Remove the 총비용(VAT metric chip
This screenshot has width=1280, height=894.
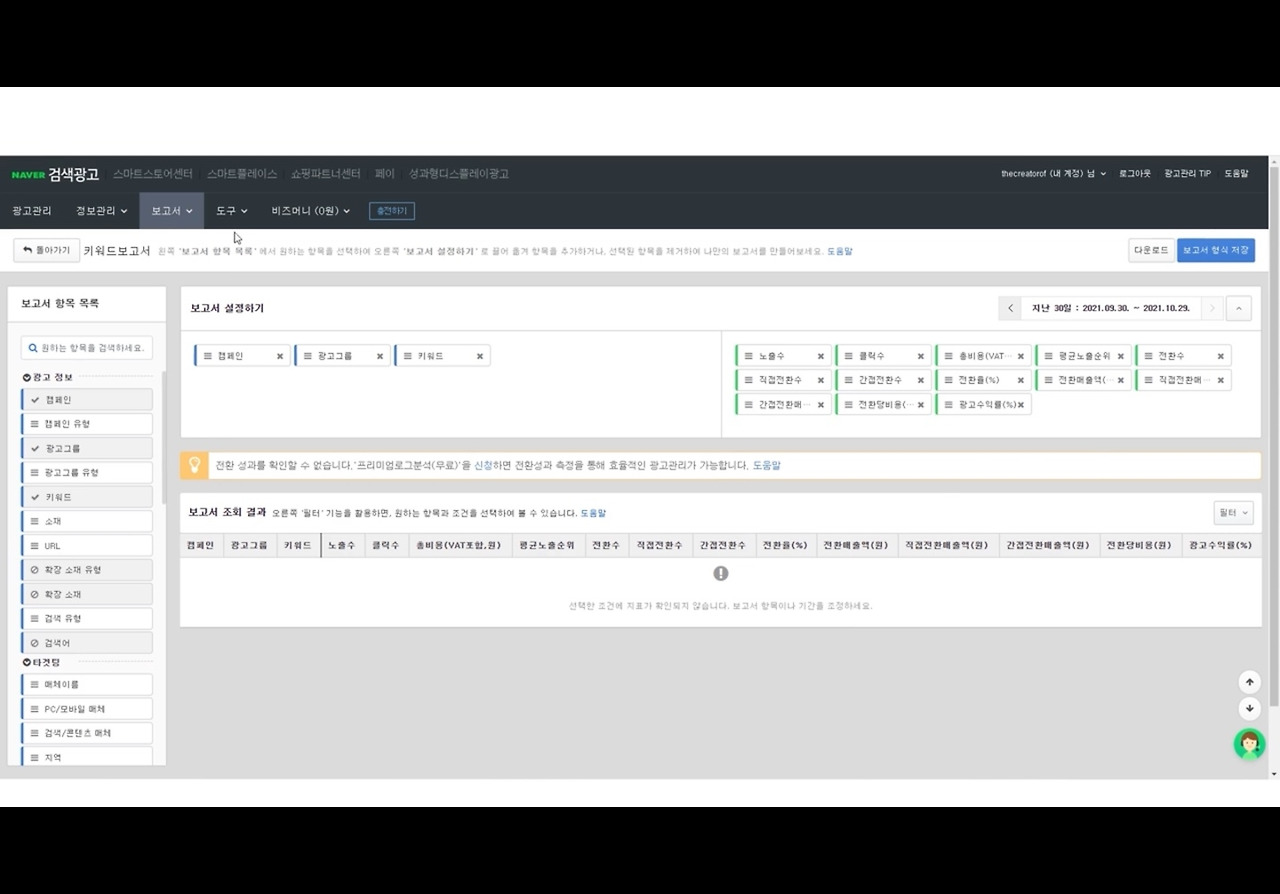(x=1021, y=356)
